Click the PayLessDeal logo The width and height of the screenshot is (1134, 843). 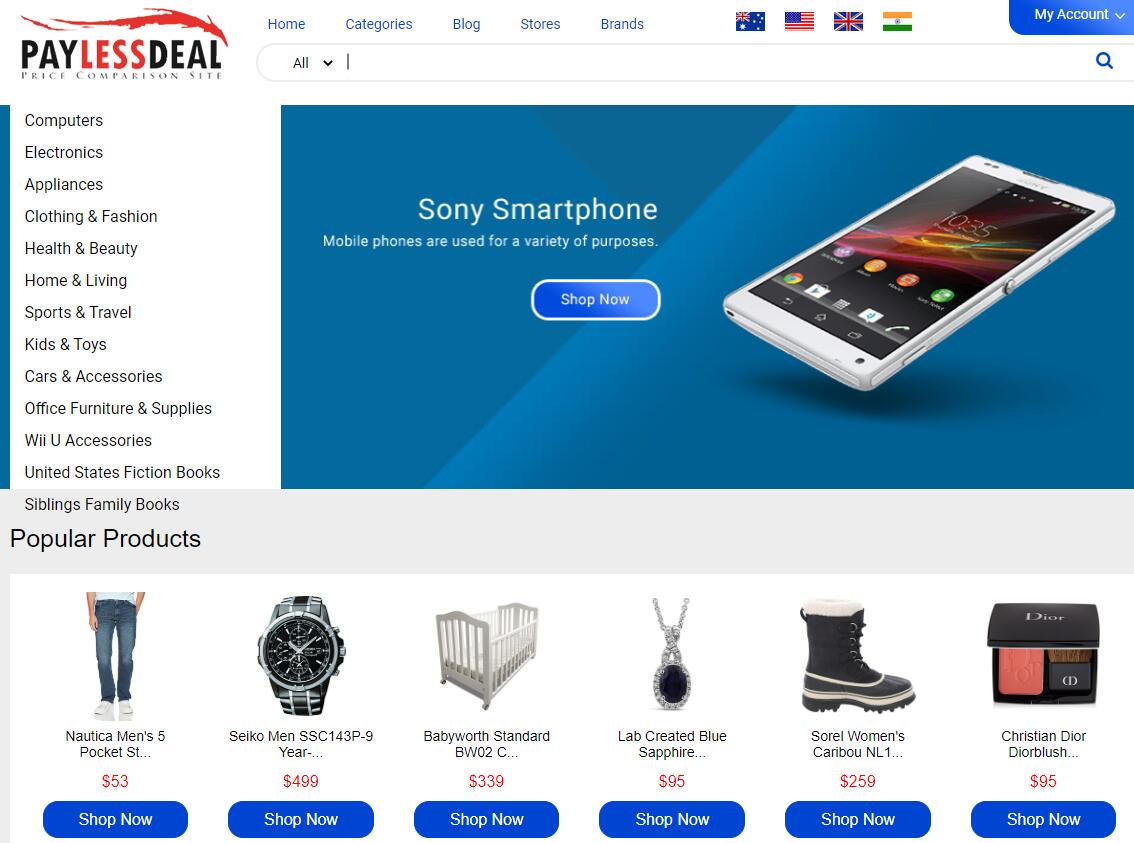pyautogui.click(x=124, y=45)
